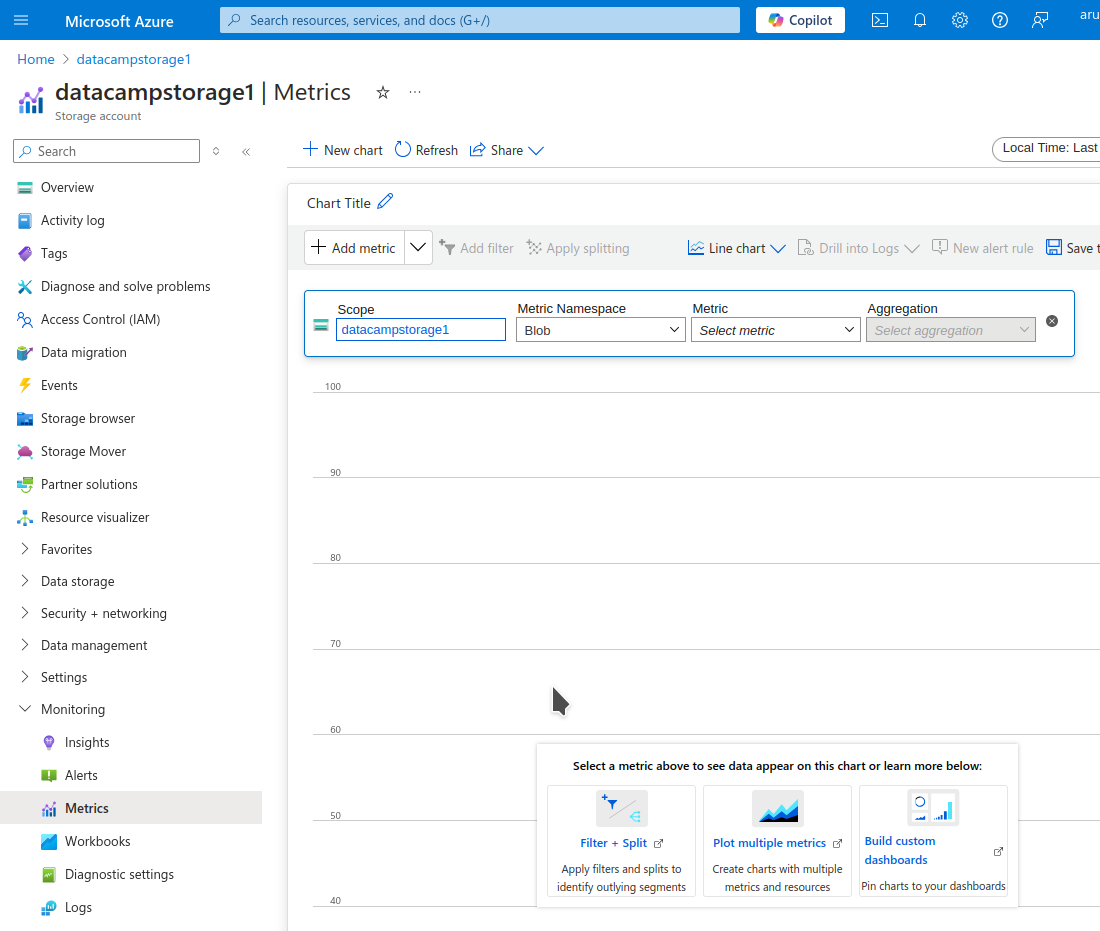Go to Home breadcrumb

[x=36, y=60]
